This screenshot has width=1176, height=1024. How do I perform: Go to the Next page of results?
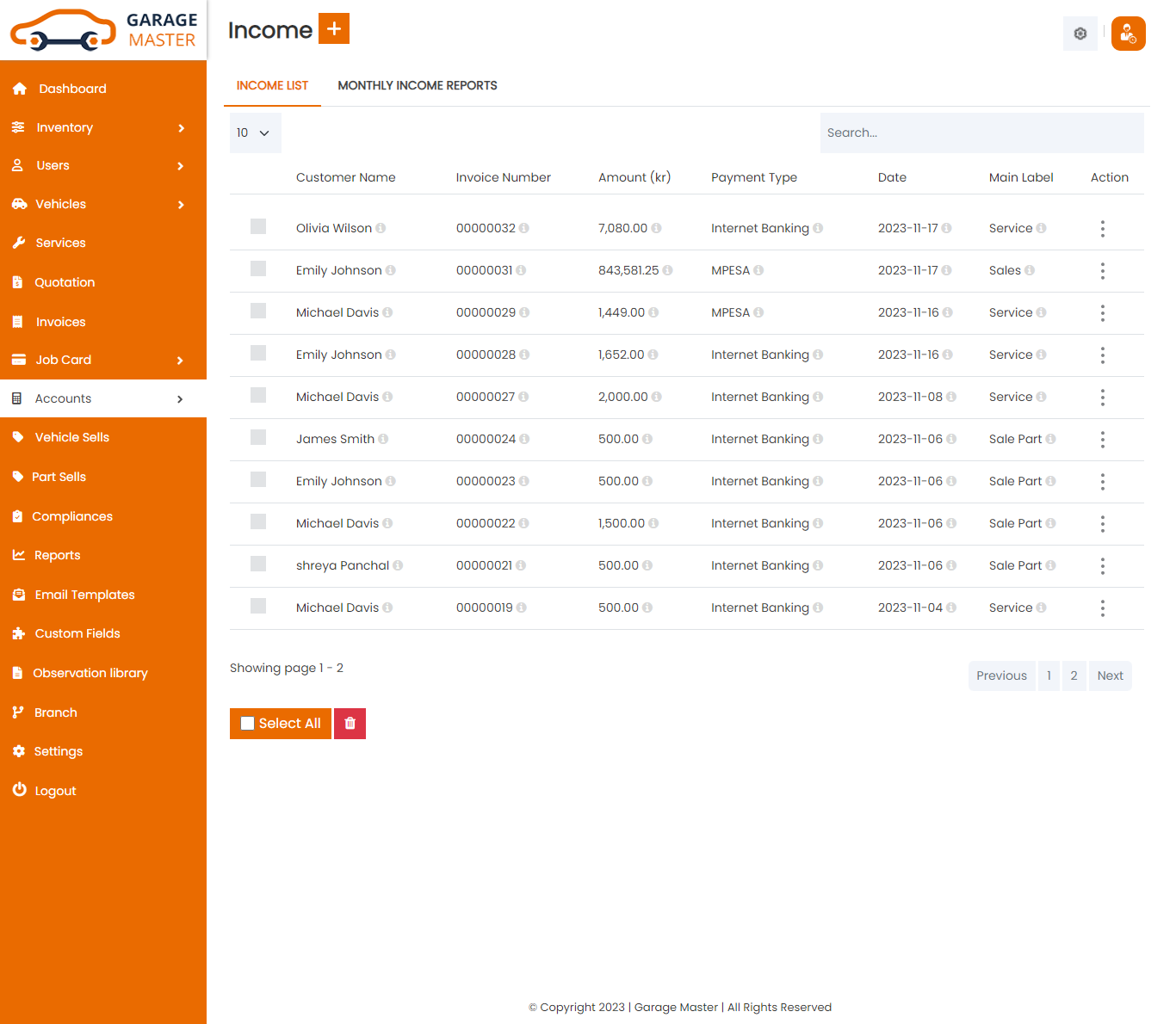click(1110, 675)
